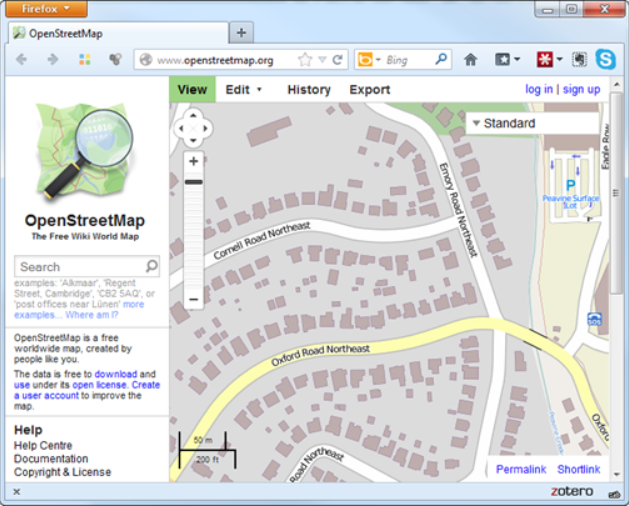Open the URL history dropdown arrow
Viewport: 629px width, 506px height.
coord(322,60)
